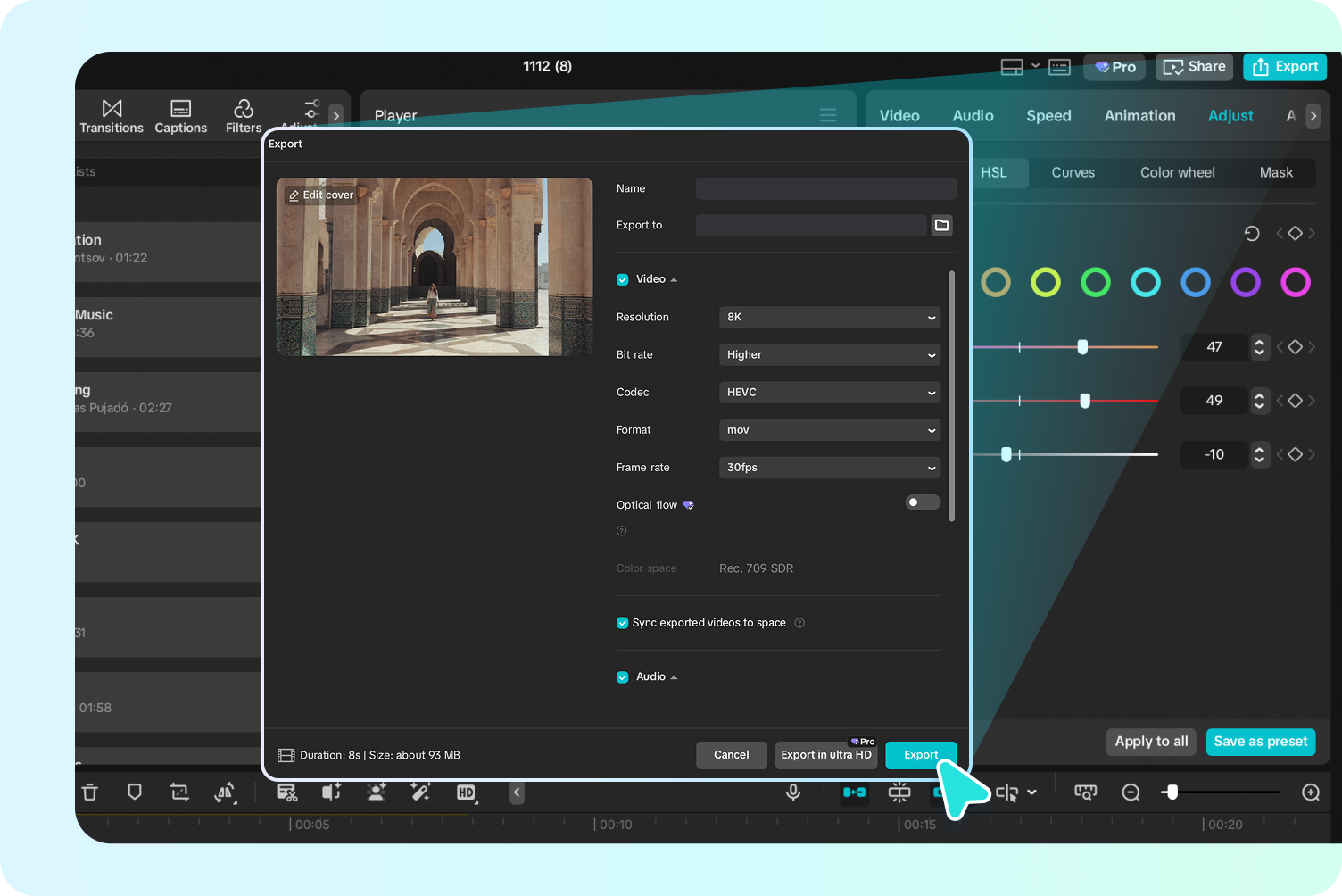Click the Name input field
The width and height of the screenshot is (1342, 896).
824,188
